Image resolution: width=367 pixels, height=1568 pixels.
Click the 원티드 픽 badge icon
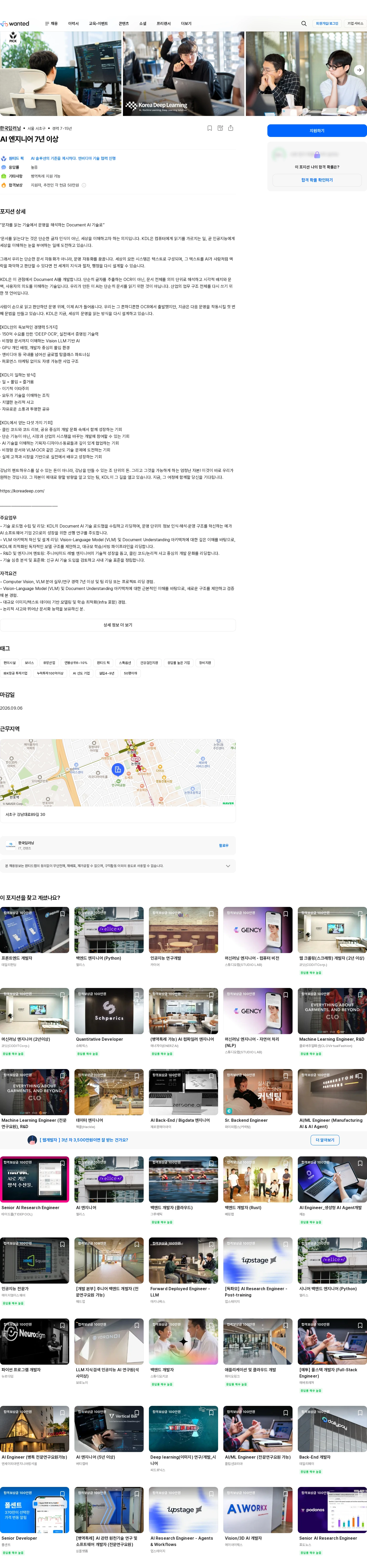tap(4, 158)
